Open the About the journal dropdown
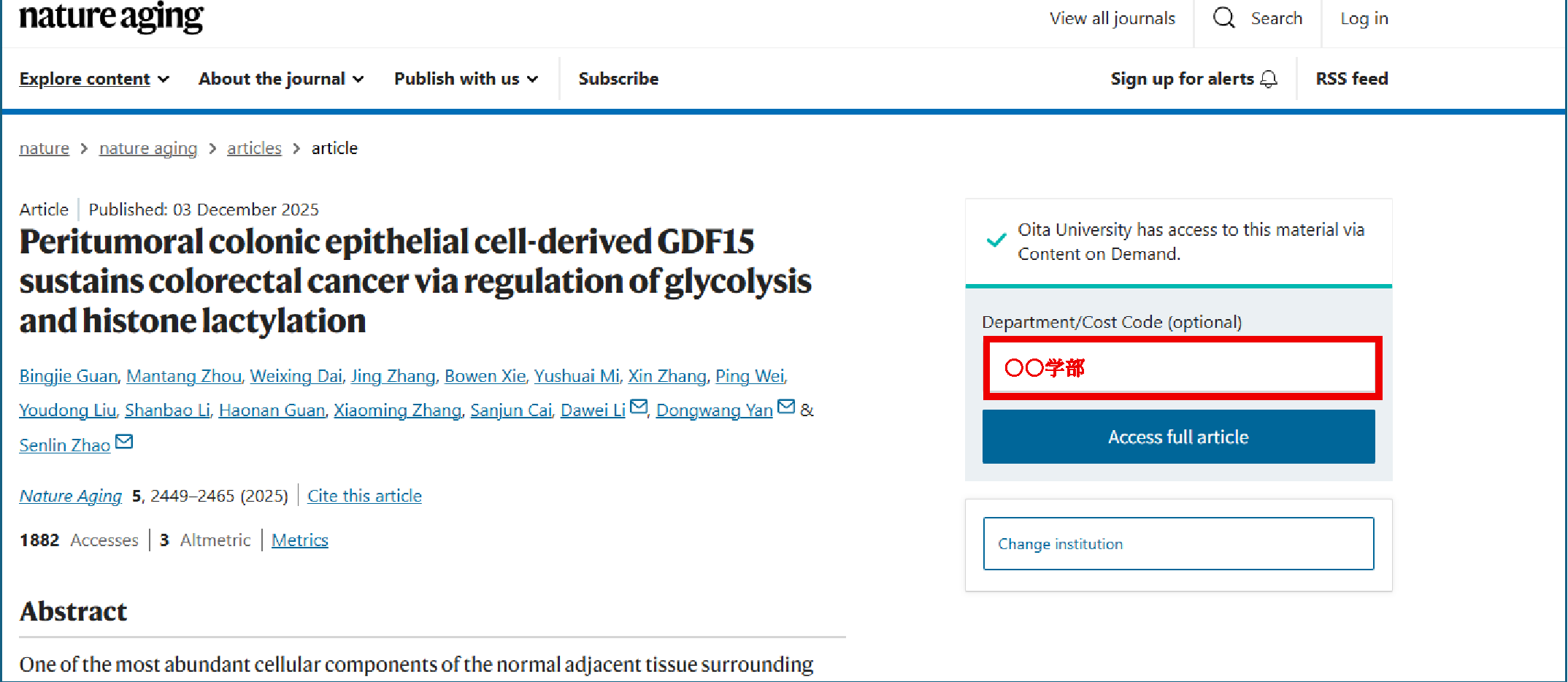This screenshot has width=1568, height=682. coord(281,79)
